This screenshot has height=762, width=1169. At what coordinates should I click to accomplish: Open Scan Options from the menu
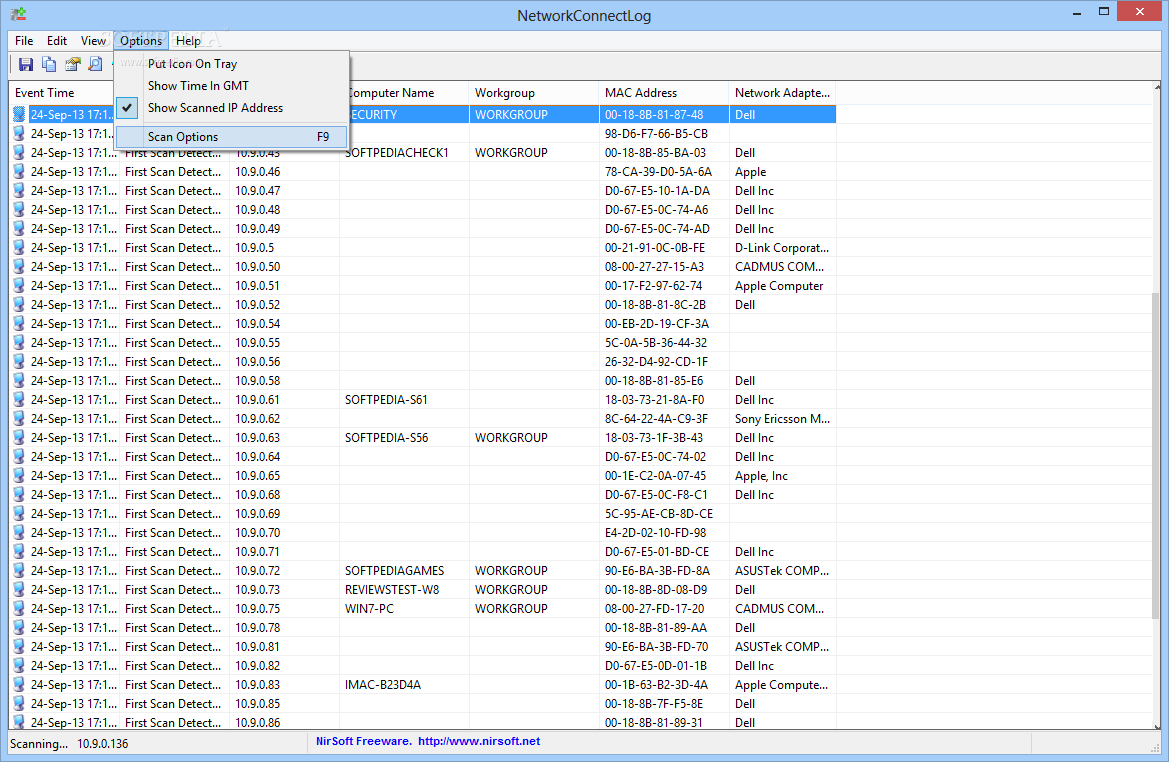tap(232, 136)
